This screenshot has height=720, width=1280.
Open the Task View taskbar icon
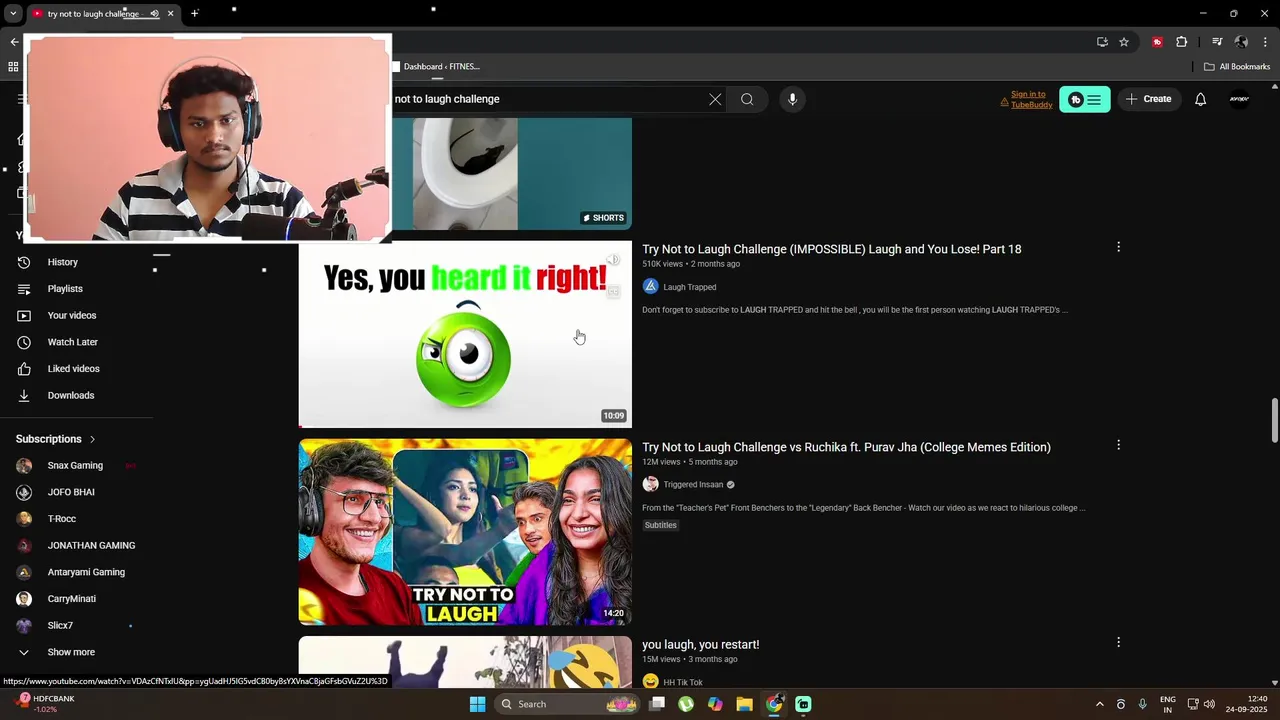pos(657,704)
